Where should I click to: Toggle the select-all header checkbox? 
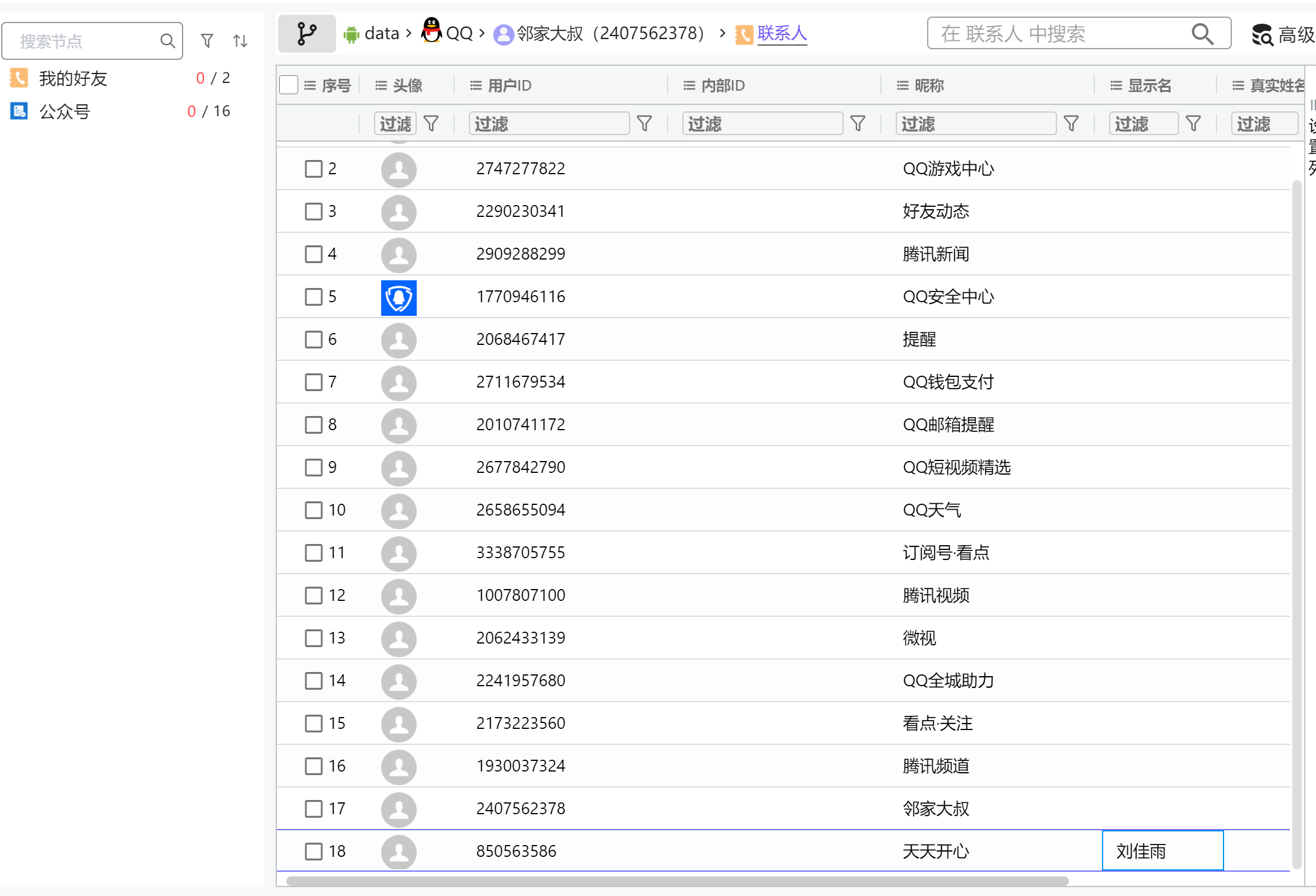tap(289, 85)
